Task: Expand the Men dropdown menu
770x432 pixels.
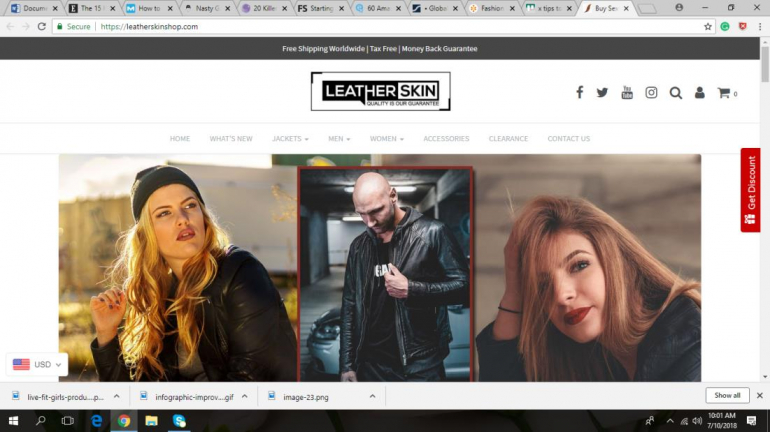Action: click(339, 139)
